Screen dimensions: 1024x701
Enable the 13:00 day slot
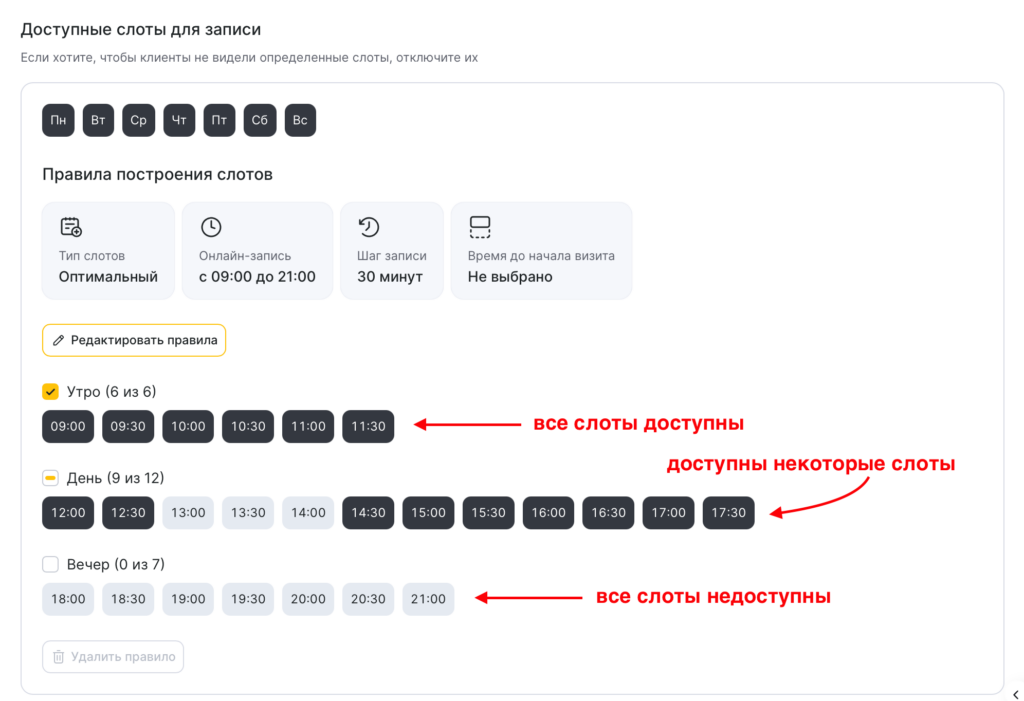[x=188, y=512]
